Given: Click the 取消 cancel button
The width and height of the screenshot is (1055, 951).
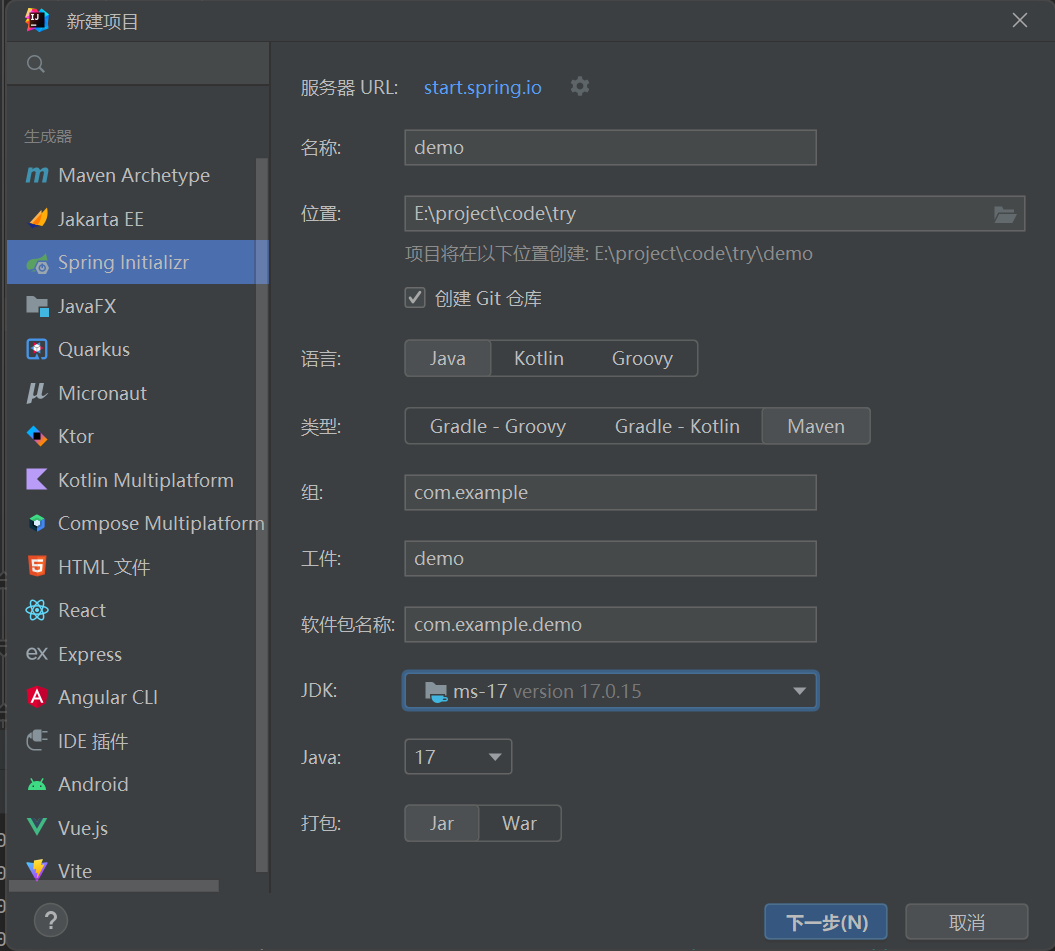Looking at the screenshot, I should (x=966, y=921).
